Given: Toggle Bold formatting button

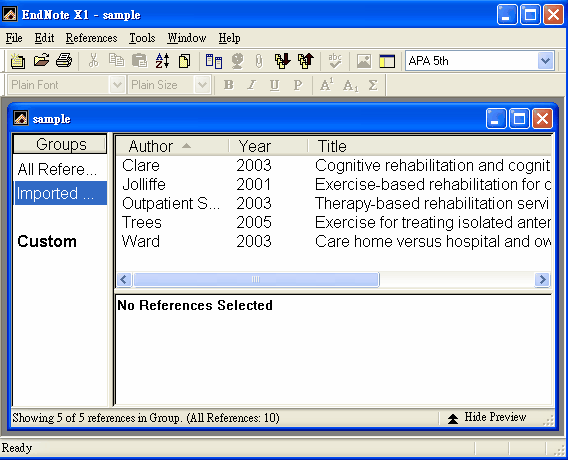Looking at the screenshot, I should [229, 85].
